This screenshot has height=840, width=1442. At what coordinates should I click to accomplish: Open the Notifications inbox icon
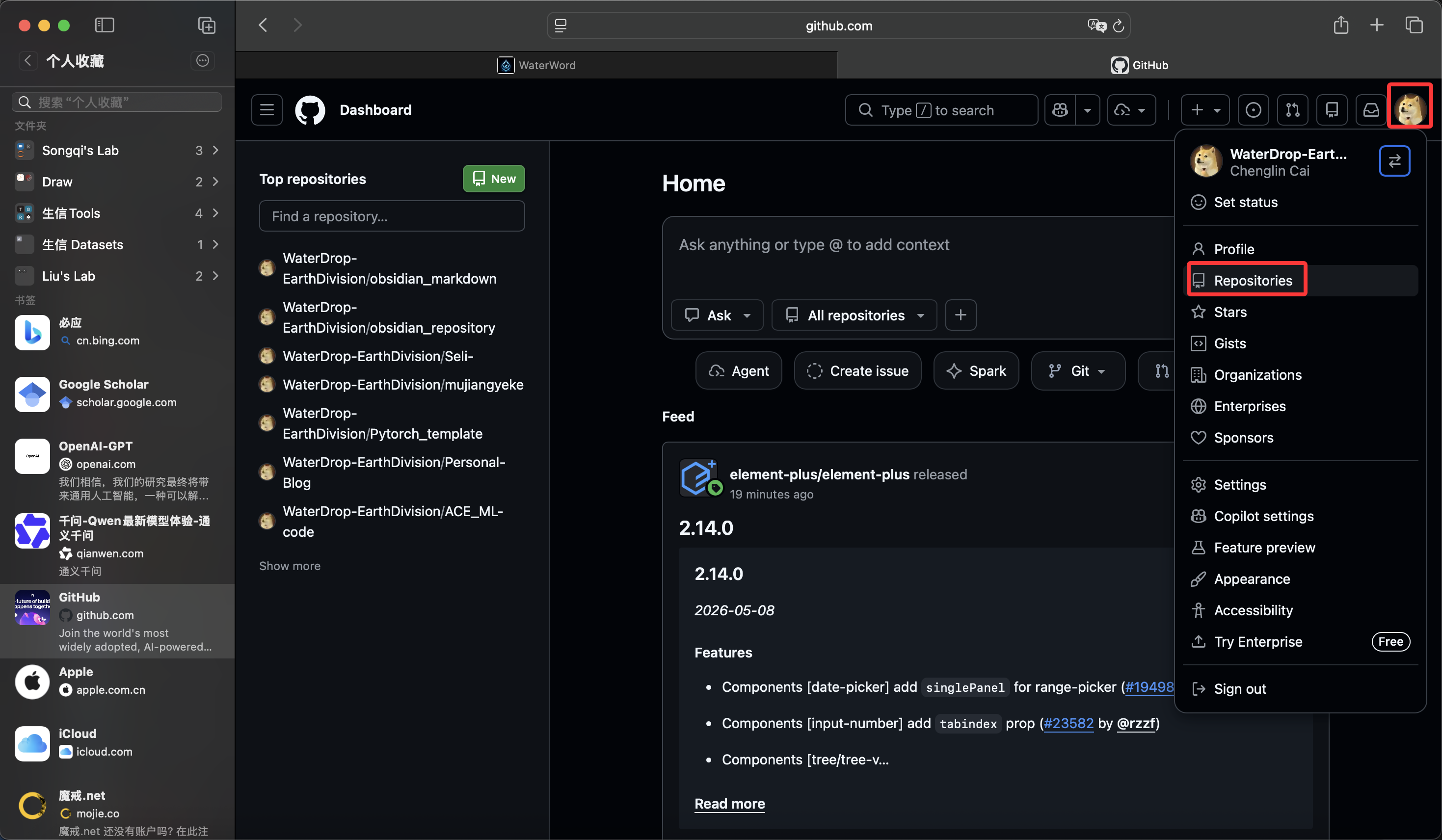pos(1371,110)
